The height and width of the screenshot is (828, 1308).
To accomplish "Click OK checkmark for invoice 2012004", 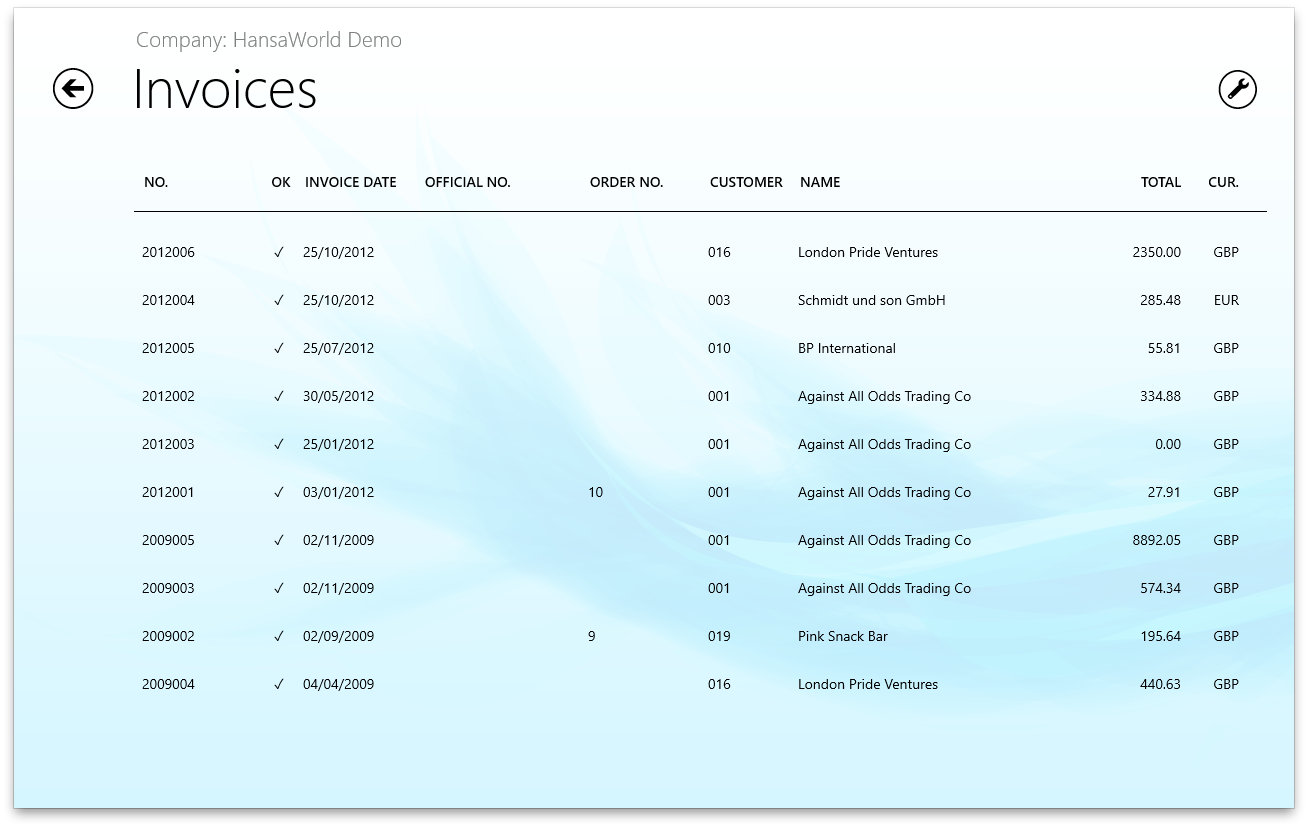I will coord(279,301).
